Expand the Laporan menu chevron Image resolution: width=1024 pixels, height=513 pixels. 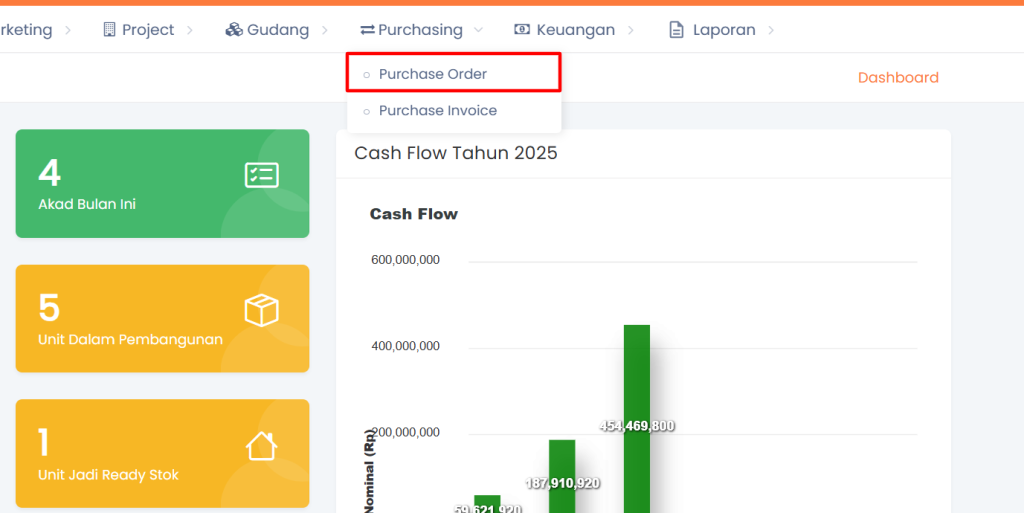pyautogui.click(x=771, y=31)
